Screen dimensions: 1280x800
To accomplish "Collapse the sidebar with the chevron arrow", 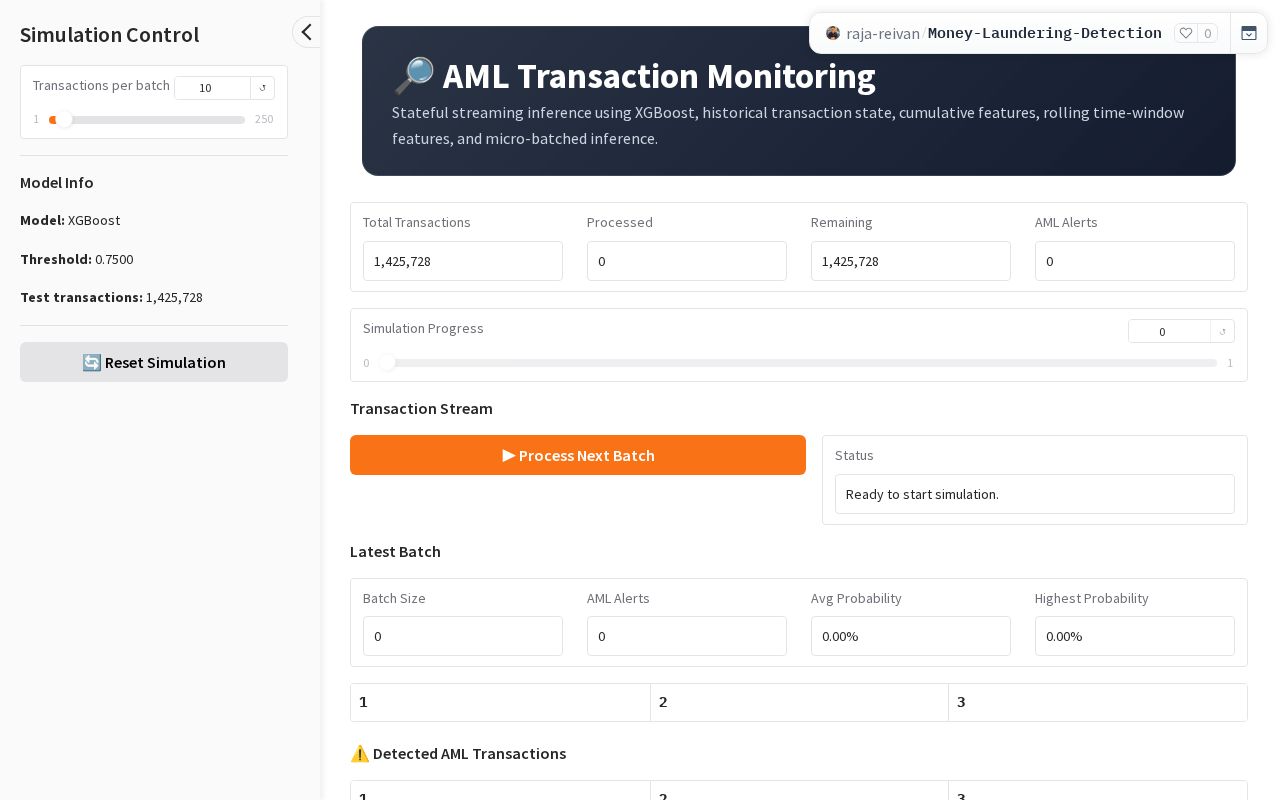I will (307, 32).
